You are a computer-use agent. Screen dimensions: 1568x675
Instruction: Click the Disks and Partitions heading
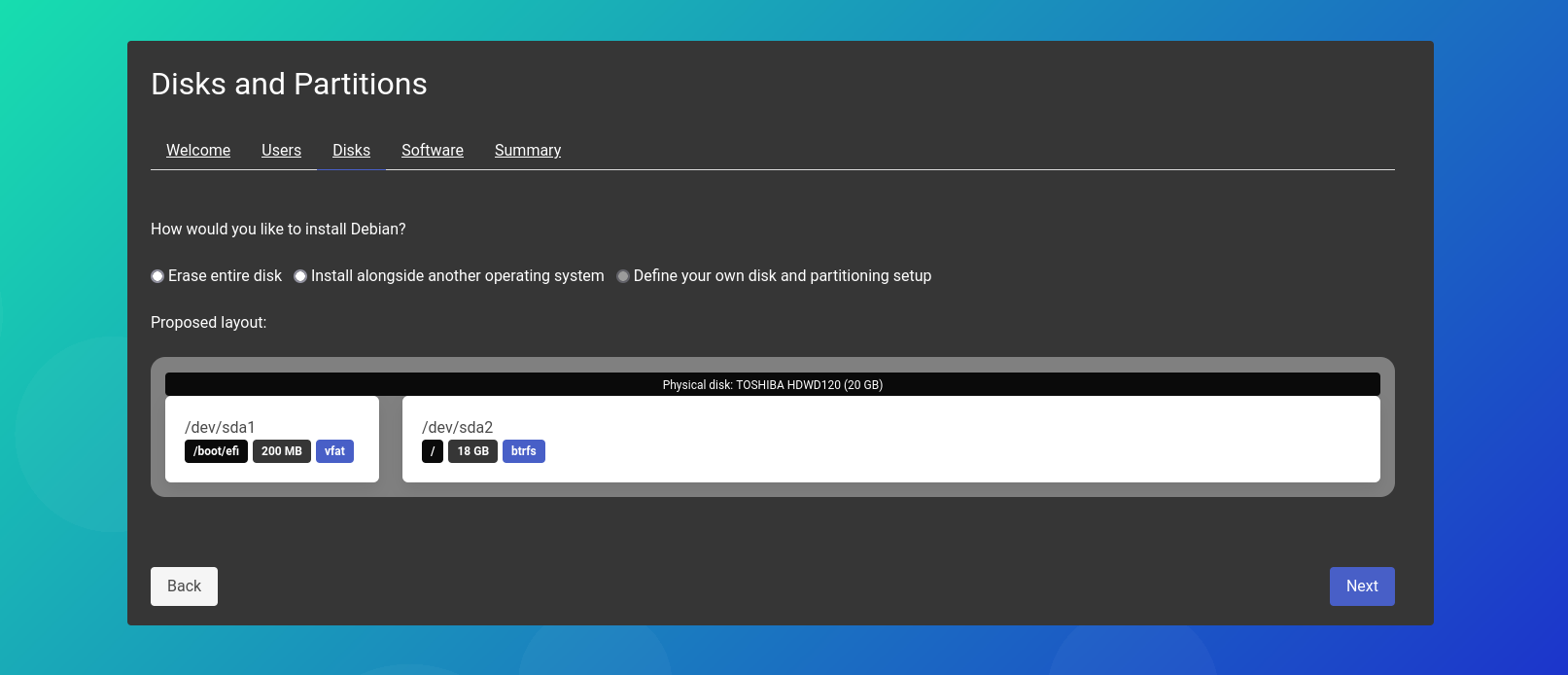coord(289,85)
